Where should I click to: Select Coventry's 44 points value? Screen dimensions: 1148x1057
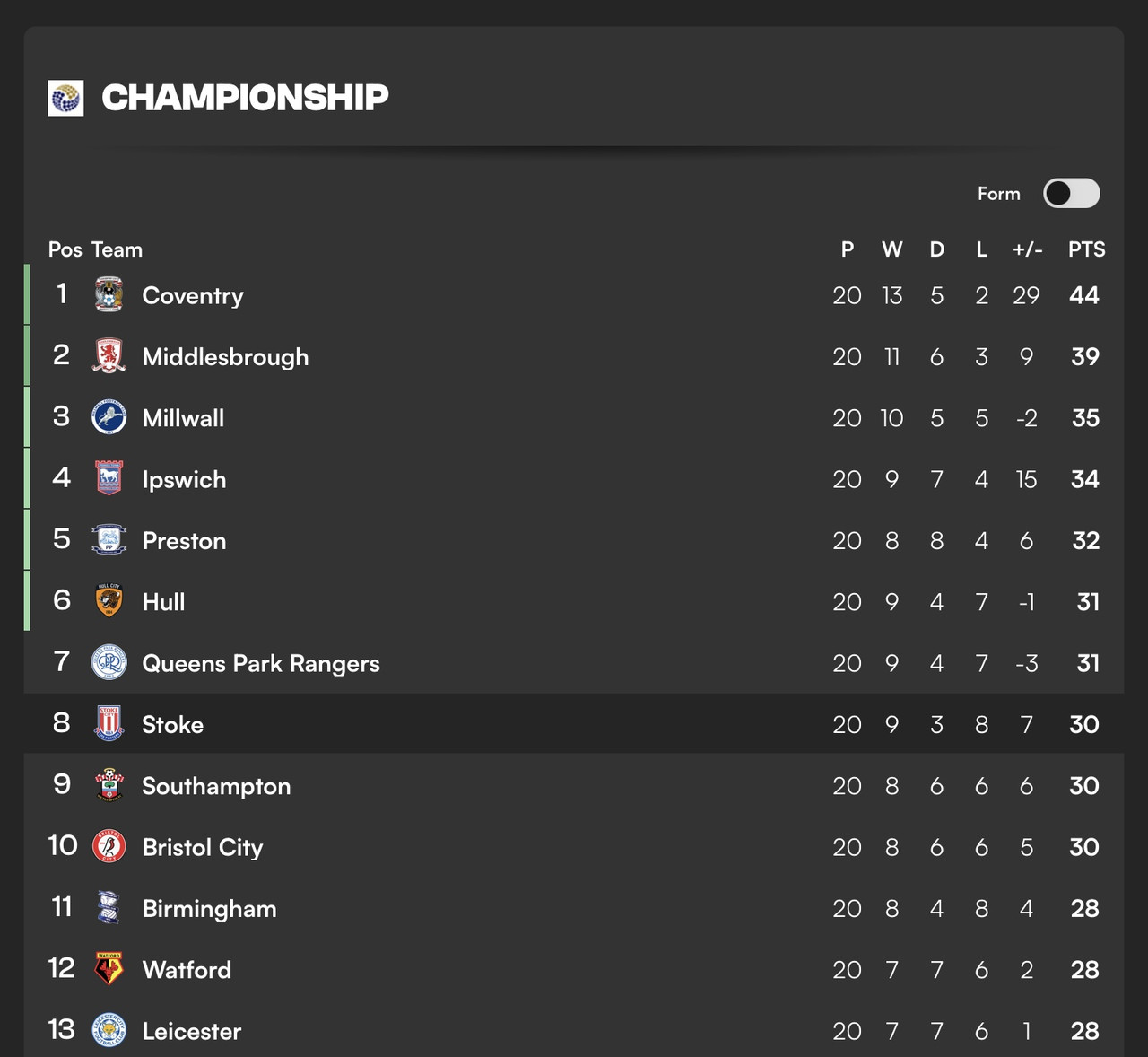1084,295
